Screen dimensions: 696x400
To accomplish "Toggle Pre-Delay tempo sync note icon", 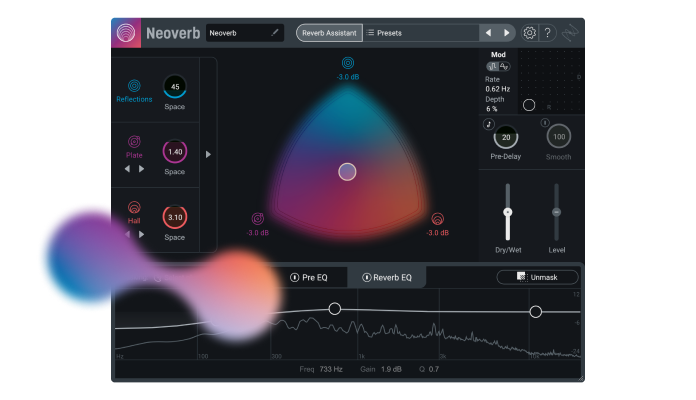I will pyautogui.click(x=489, y=124).
